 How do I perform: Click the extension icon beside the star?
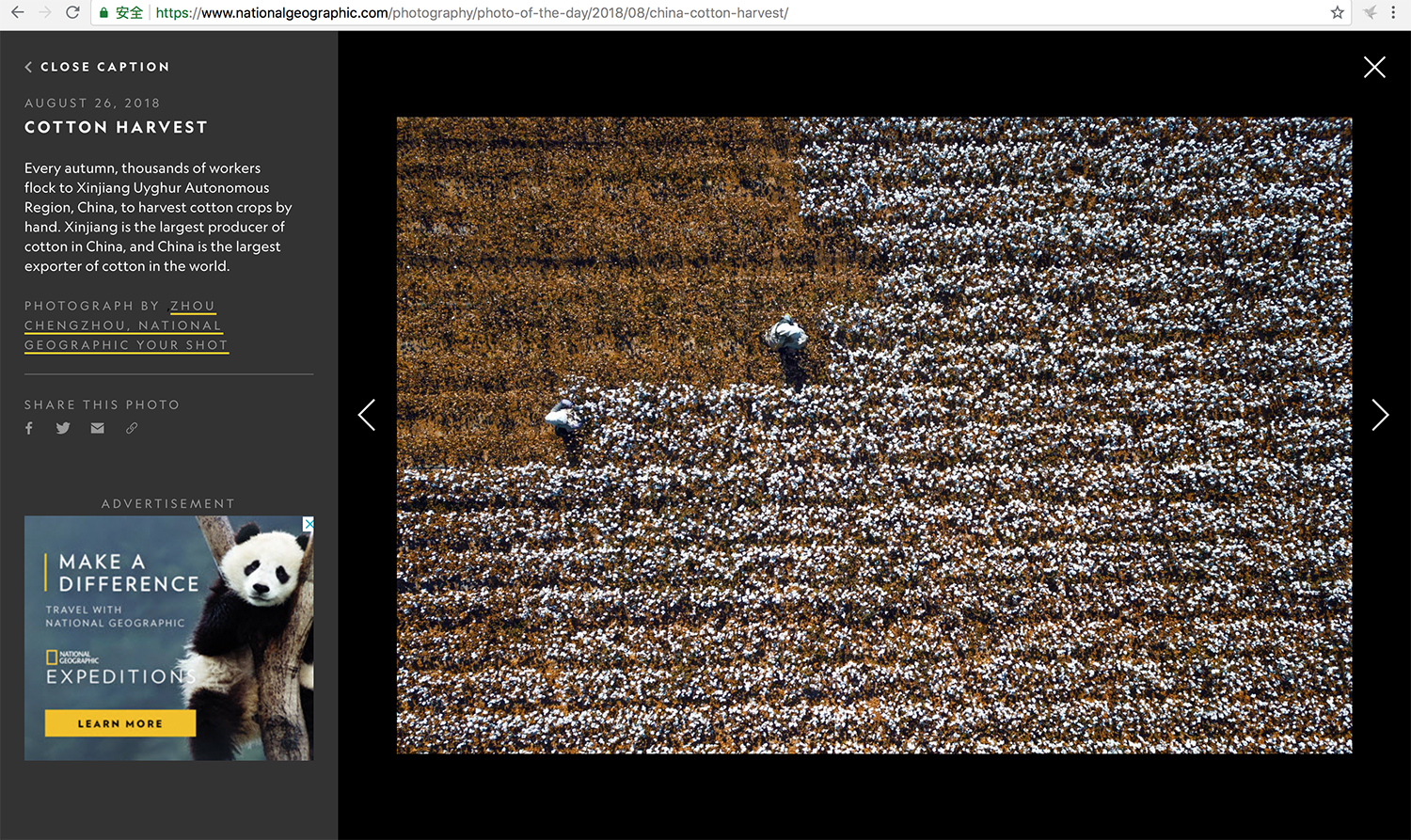pyautogui.click(x=1370, y=12)
